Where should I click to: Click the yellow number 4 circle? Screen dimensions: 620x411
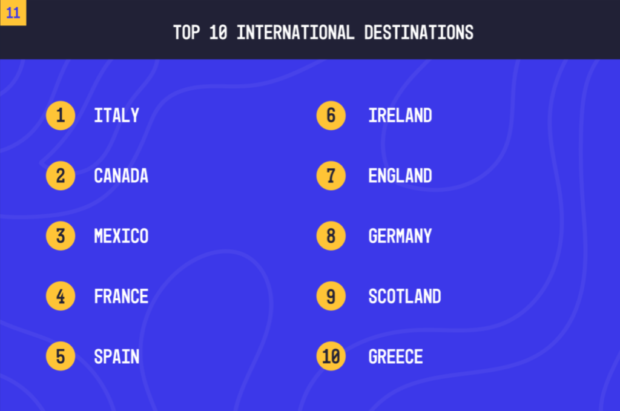[x=60, y=296]
